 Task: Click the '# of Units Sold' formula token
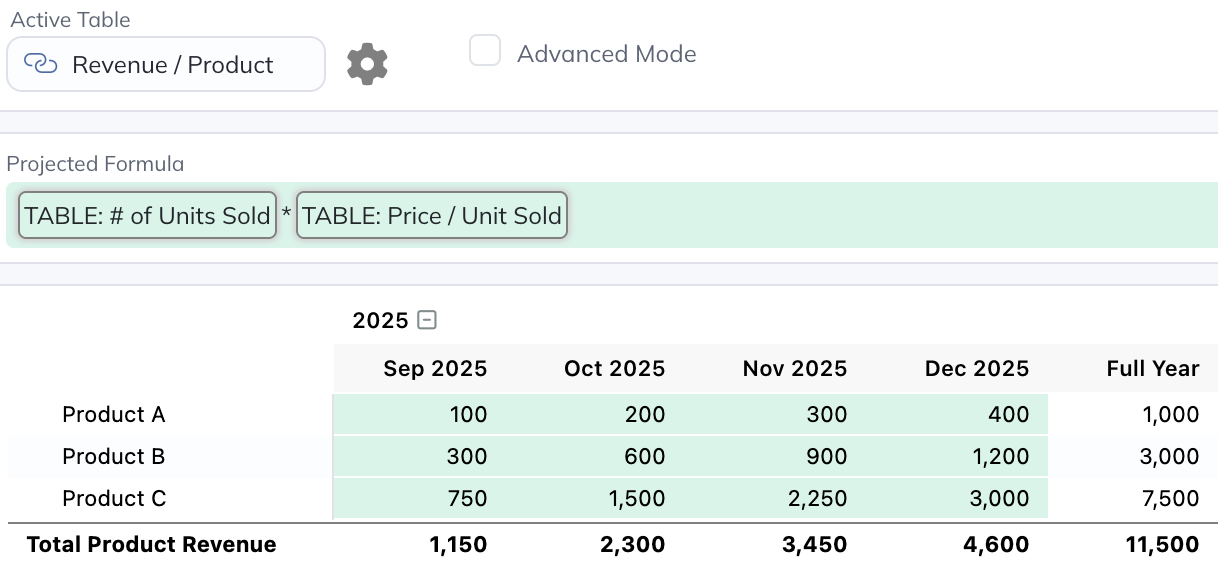point(147,215)
